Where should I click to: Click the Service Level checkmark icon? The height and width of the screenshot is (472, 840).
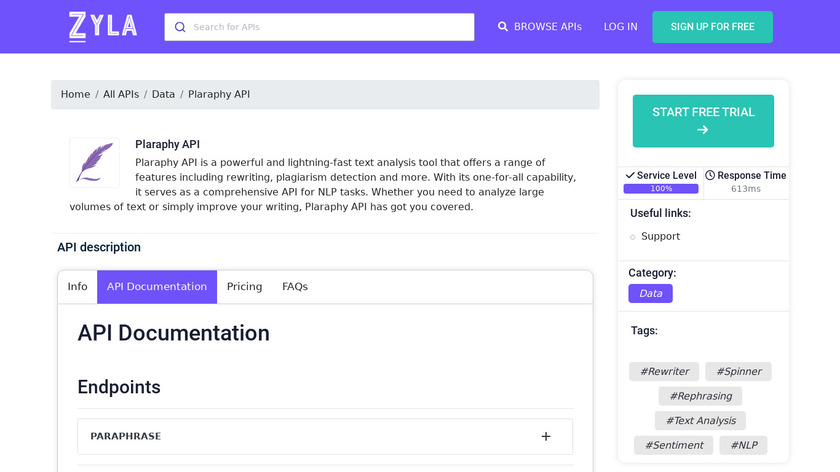pos(629,176)
